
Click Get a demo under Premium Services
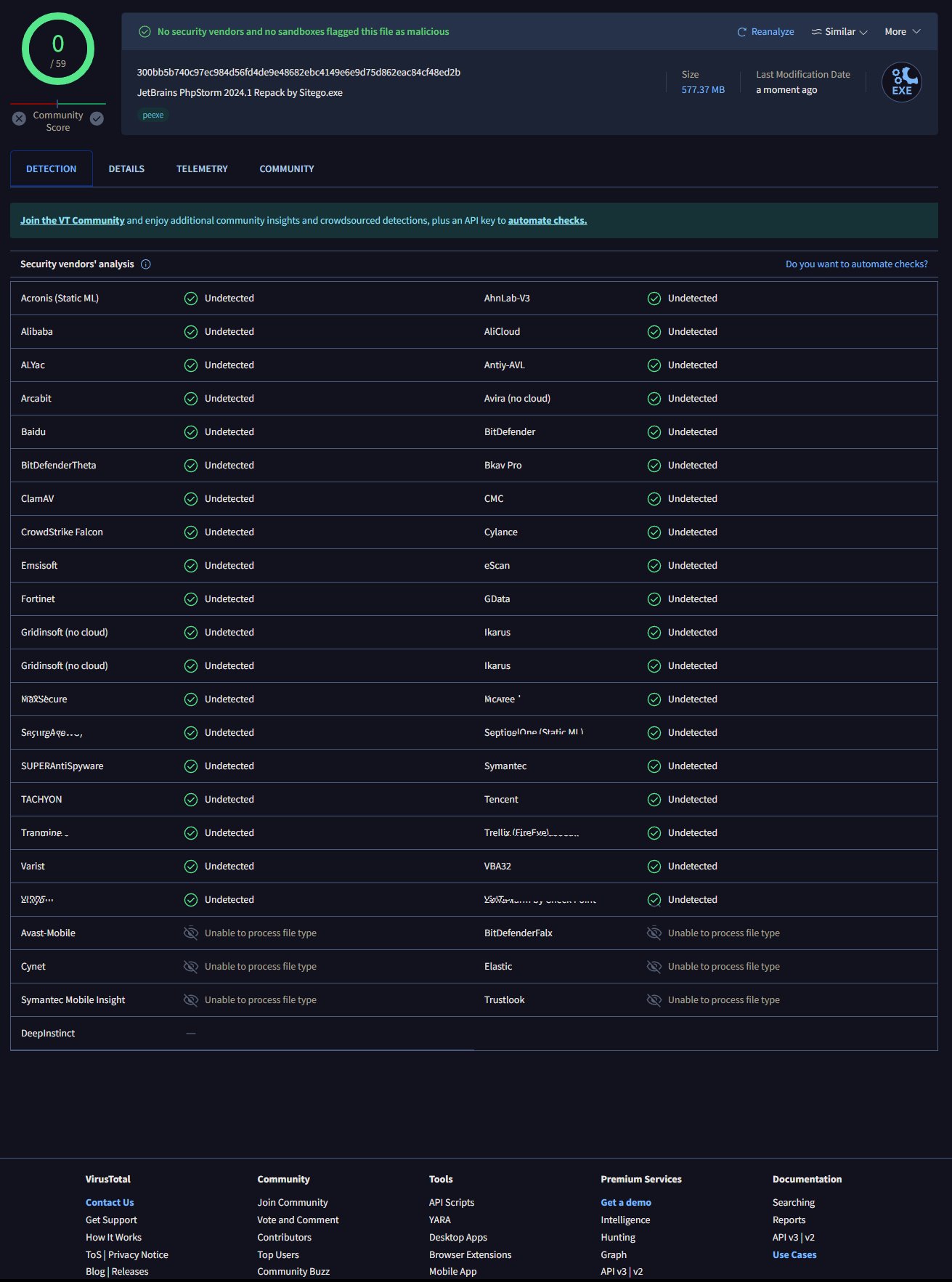pos(626,1203)
